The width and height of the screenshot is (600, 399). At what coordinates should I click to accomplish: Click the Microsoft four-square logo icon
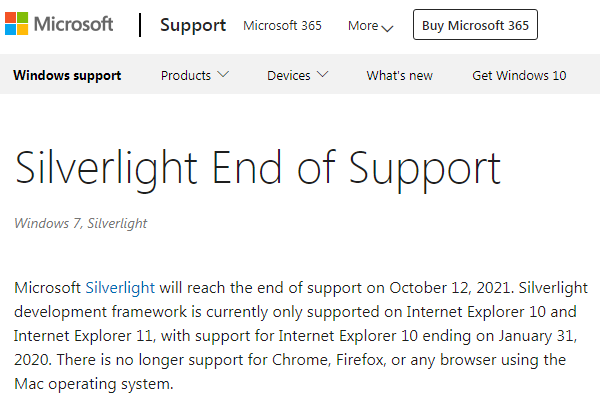click(16, 24)
